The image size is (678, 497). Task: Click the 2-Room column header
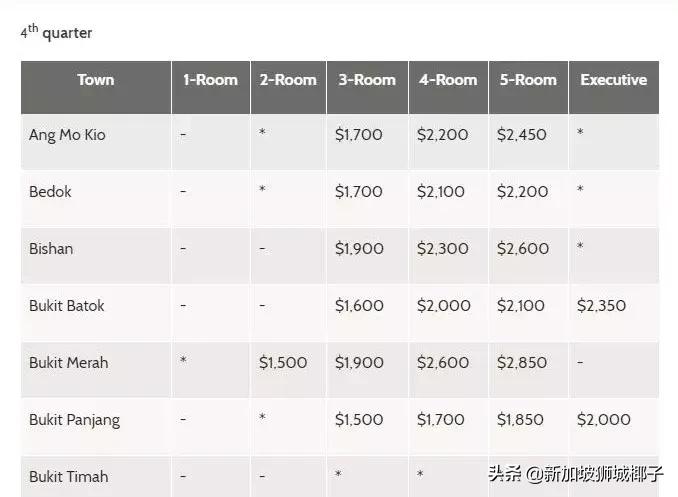point(288,80)
